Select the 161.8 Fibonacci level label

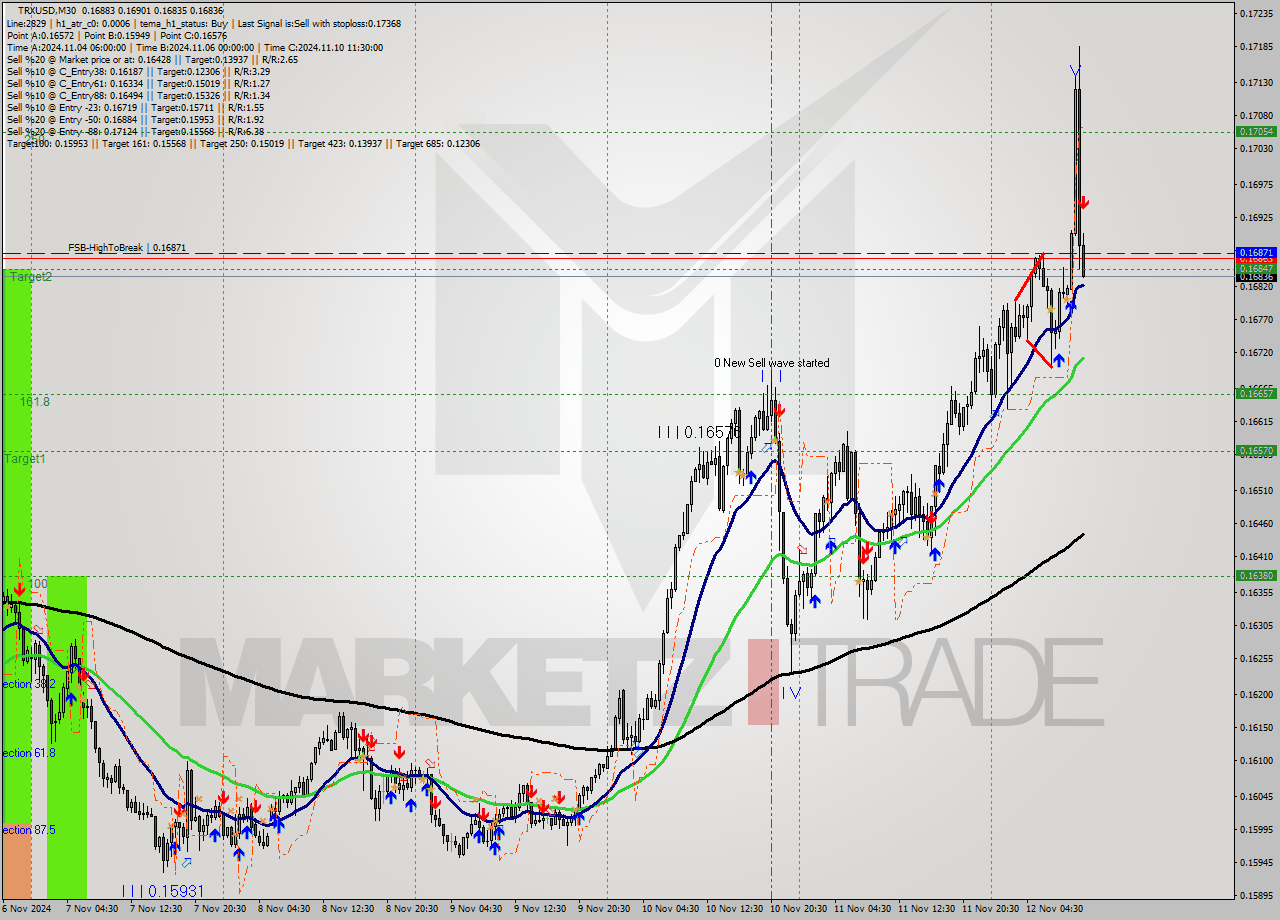point(35,401)
